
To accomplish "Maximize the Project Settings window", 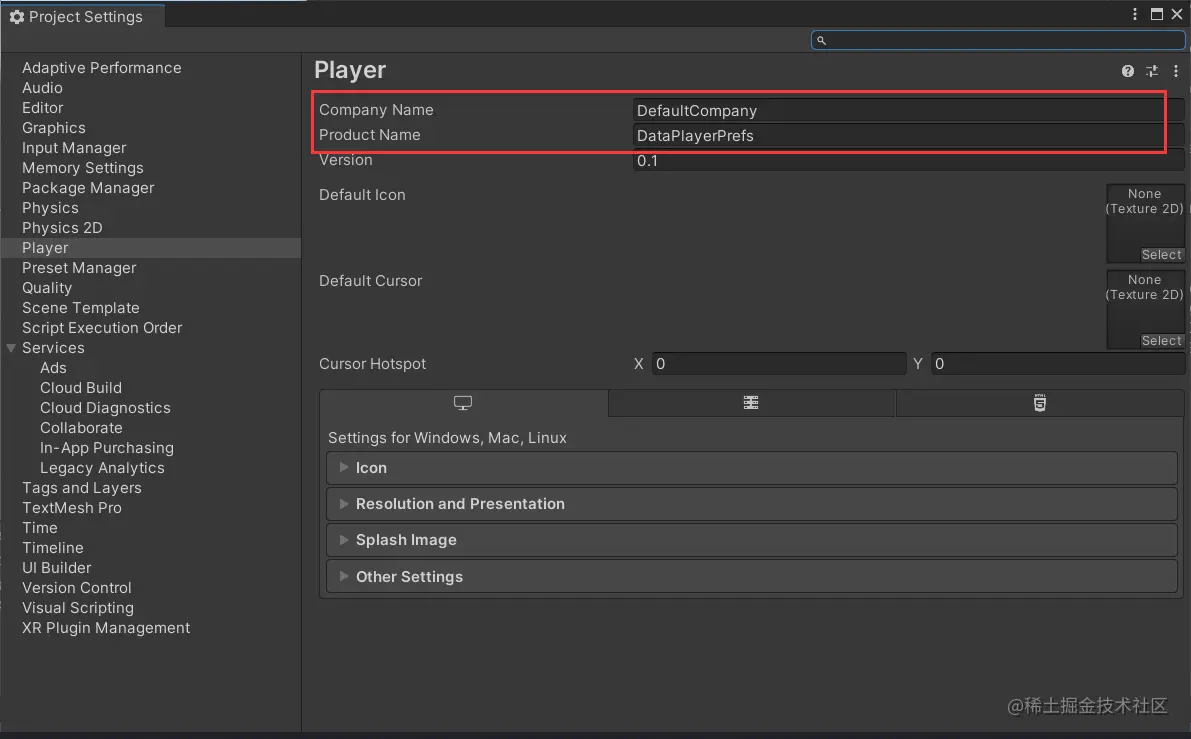I will (x=1157, y=14).
